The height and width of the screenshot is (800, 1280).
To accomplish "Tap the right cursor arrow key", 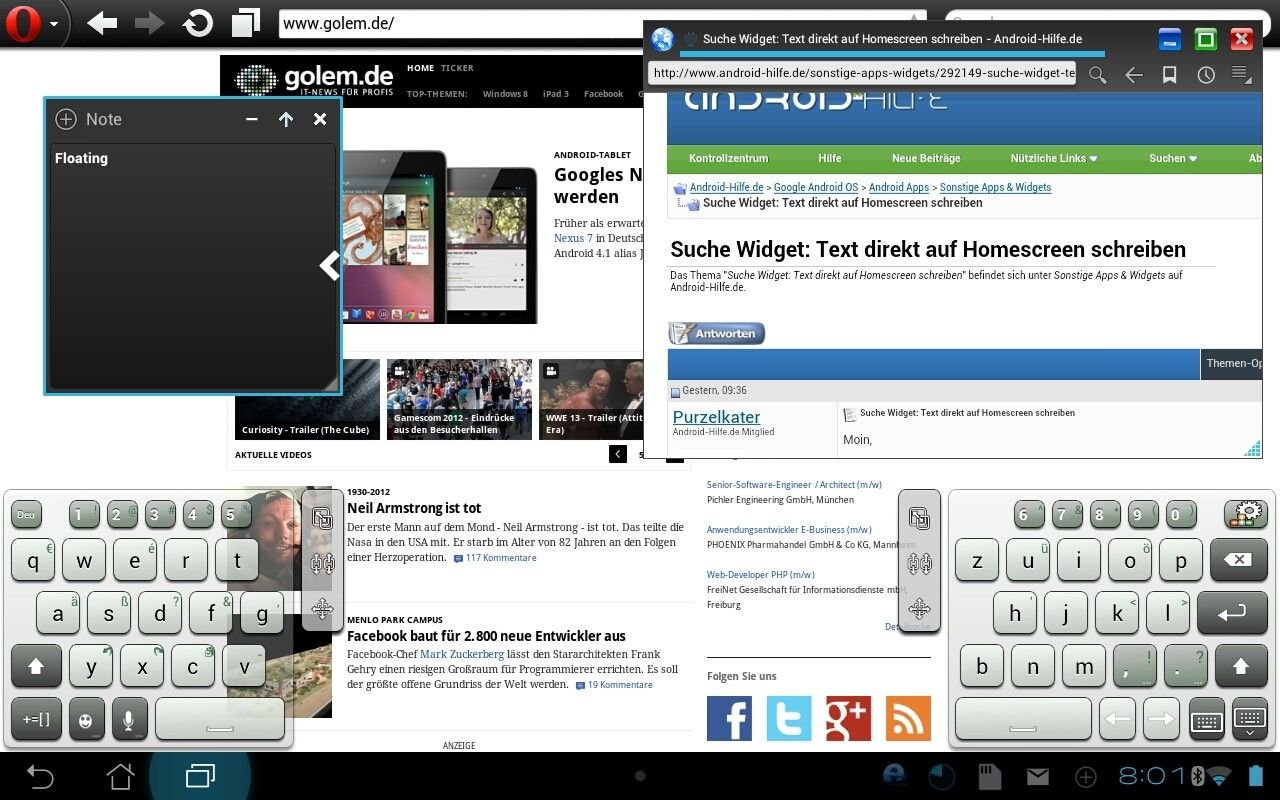I will 1160,719.
